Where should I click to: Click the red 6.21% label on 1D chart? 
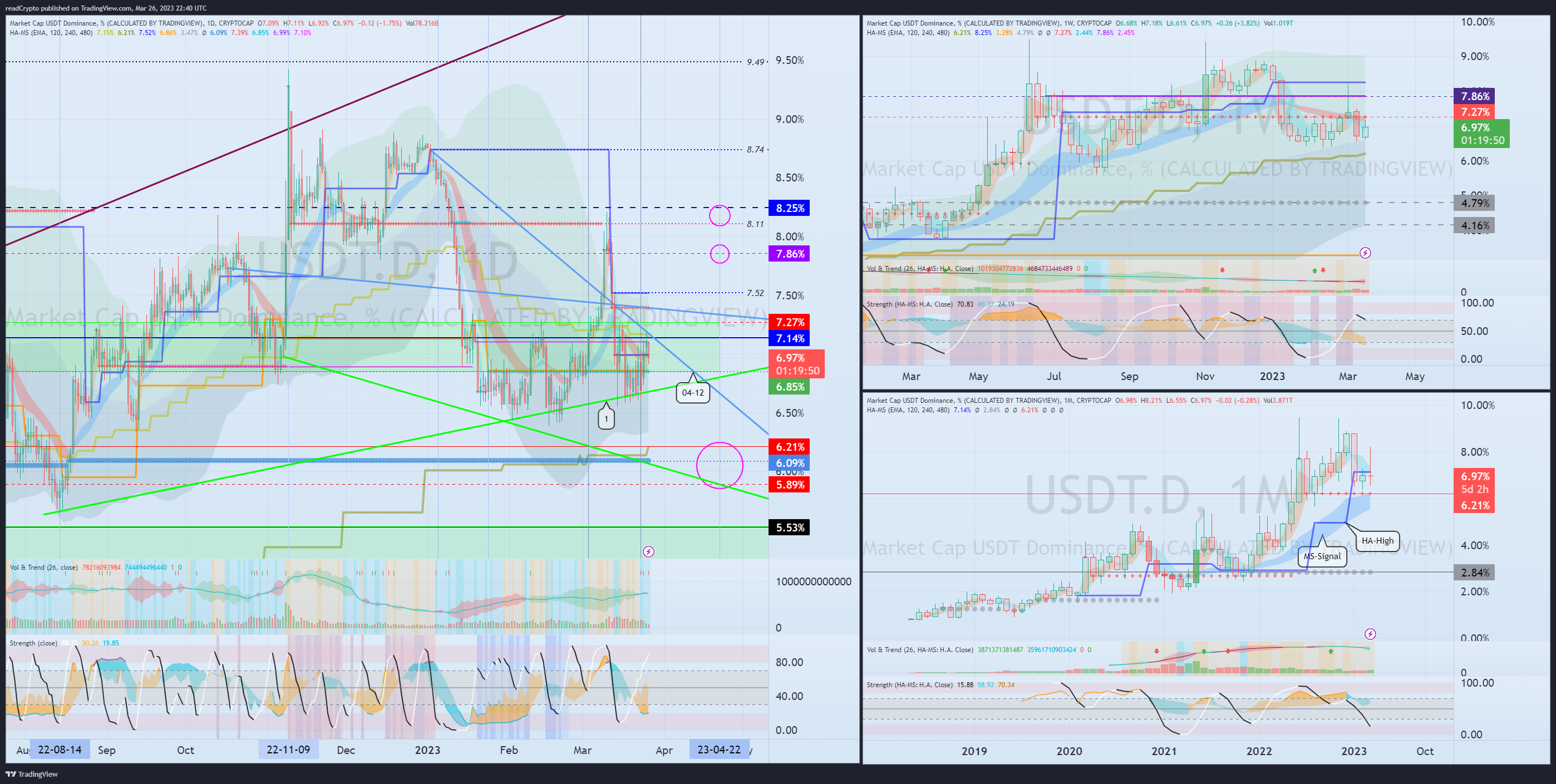pos(790,447)
